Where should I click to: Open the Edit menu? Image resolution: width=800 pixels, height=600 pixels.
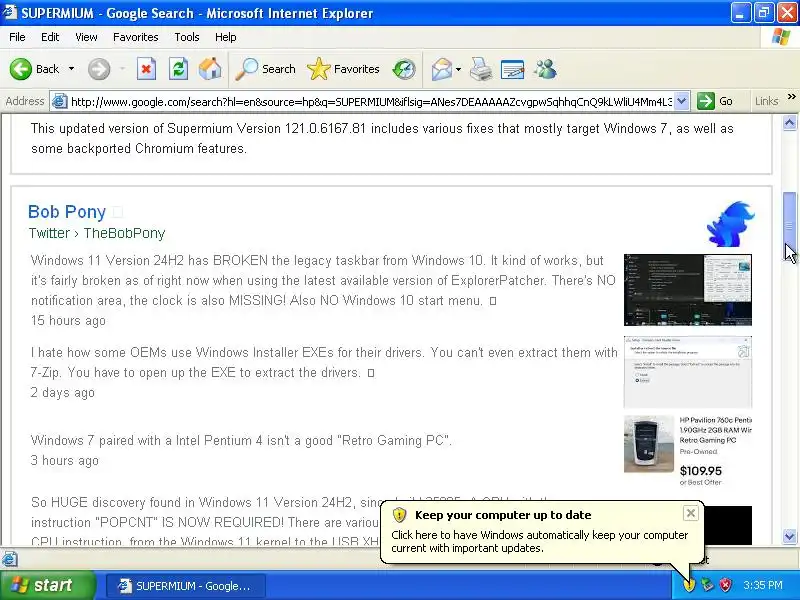point(49,37)
